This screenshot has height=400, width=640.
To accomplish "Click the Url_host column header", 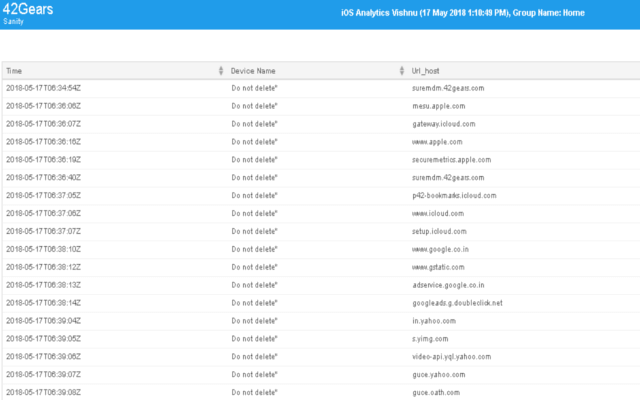I will coord(425,71).
